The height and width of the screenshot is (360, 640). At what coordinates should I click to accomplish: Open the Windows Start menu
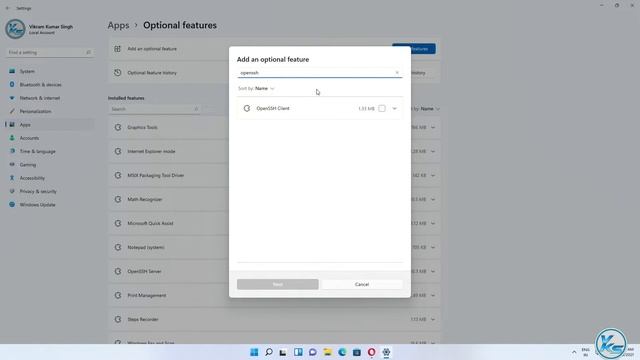pos(254,352)
